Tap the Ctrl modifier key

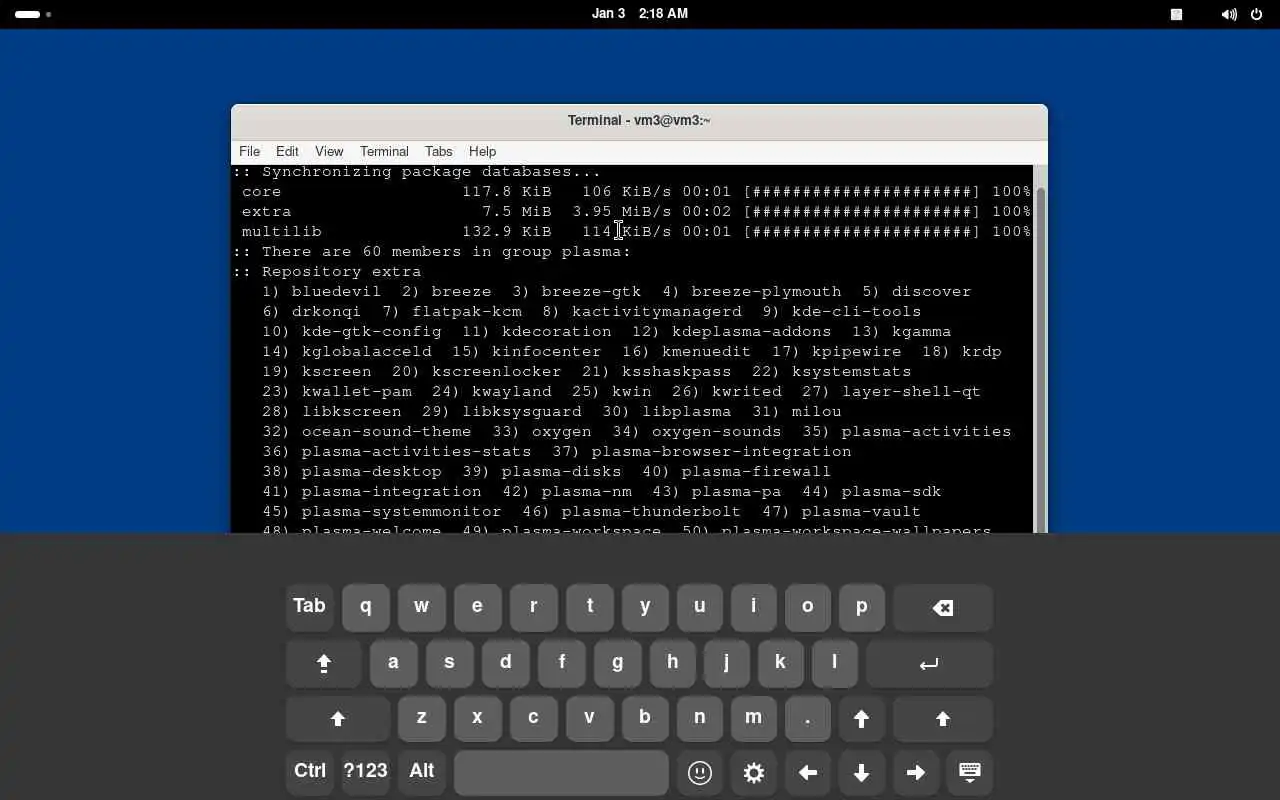click(x=310, y=773)
